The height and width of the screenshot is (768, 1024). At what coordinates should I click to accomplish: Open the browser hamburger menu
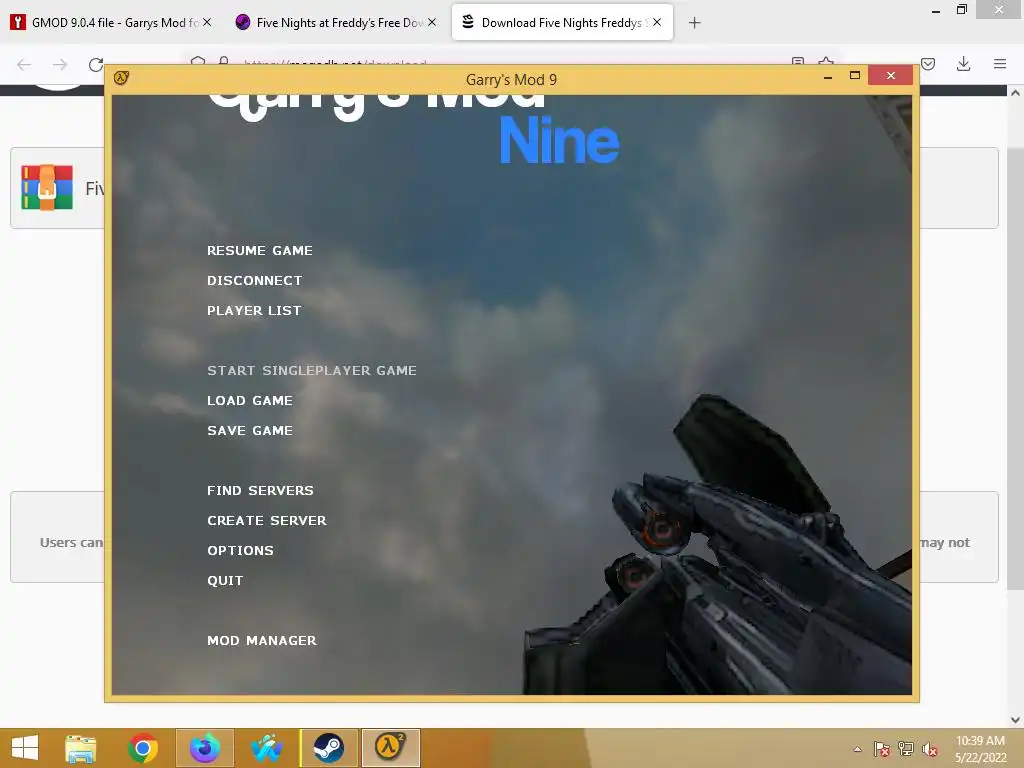click(x=1000, y=64)
